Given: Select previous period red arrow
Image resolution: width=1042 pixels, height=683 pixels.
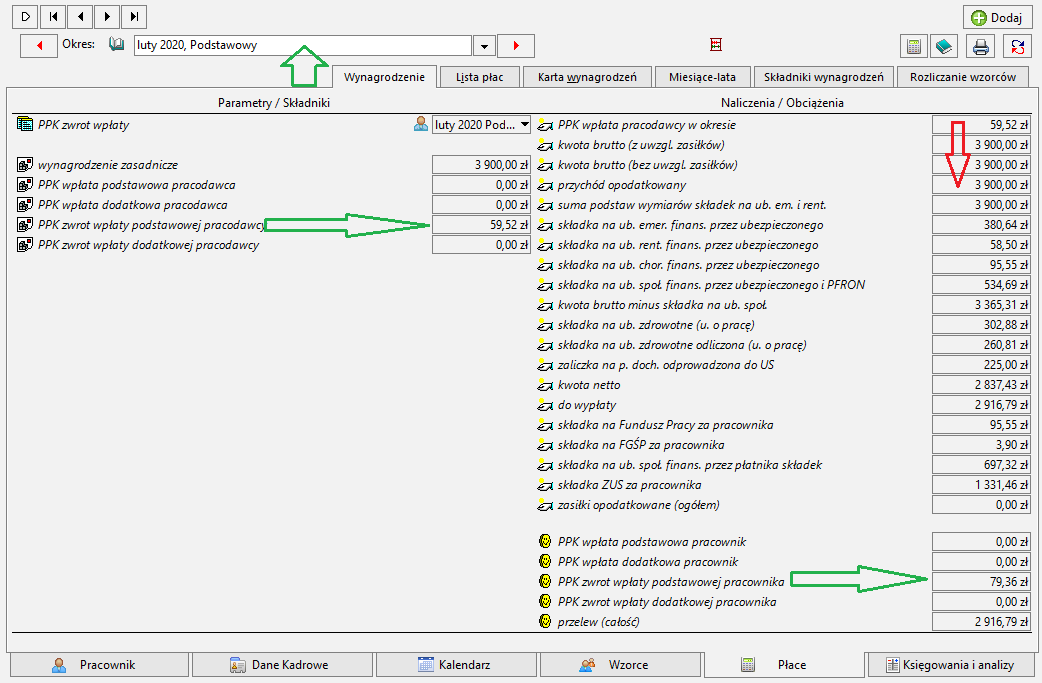Looking at the screenshot, I should 39,46.
